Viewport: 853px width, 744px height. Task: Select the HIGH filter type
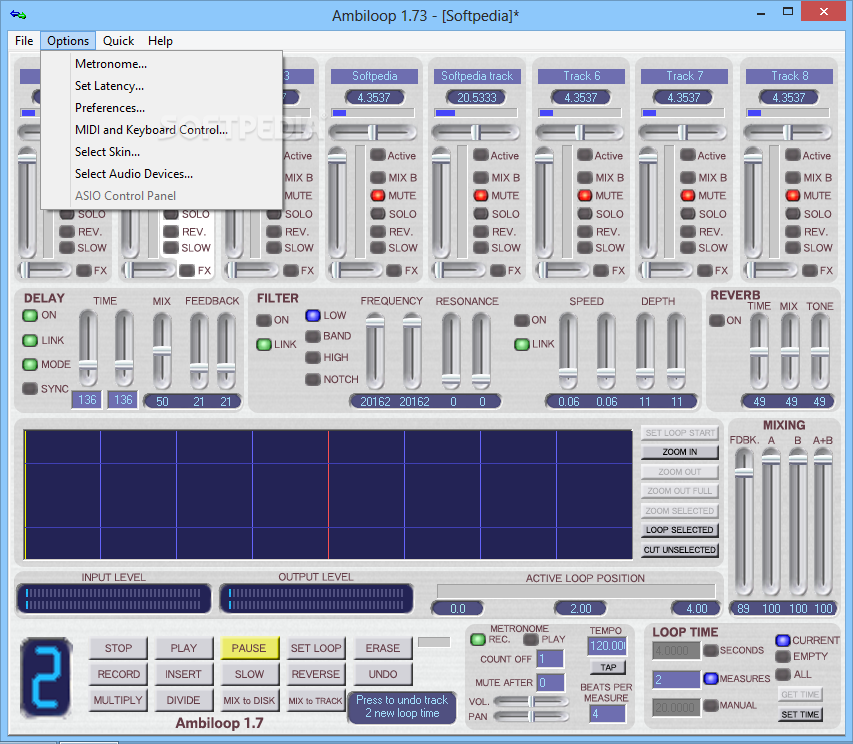click(313, 357)
